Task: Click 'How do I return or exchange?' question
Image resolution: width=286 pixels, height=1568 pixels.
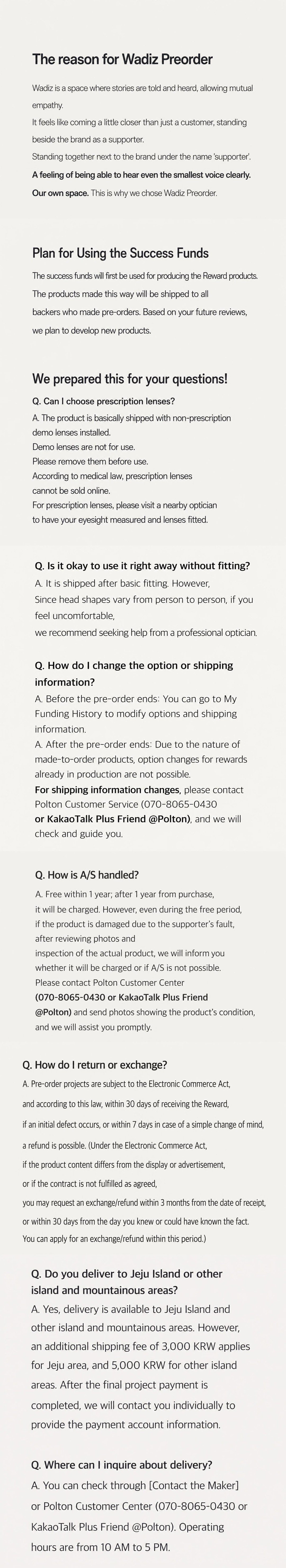Action: [95, 1065]
